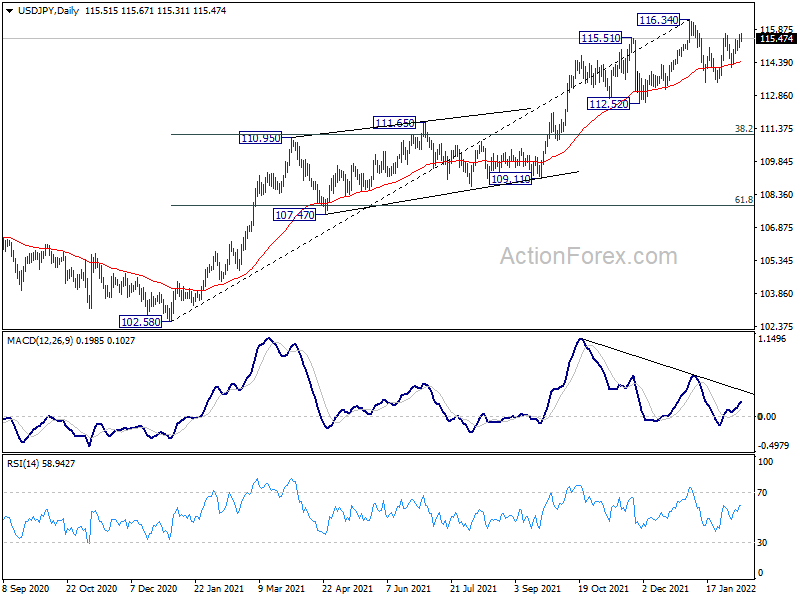Select the 110.950 price label
The height and width of the screenshot is (600, 800).
coord(260,138)
